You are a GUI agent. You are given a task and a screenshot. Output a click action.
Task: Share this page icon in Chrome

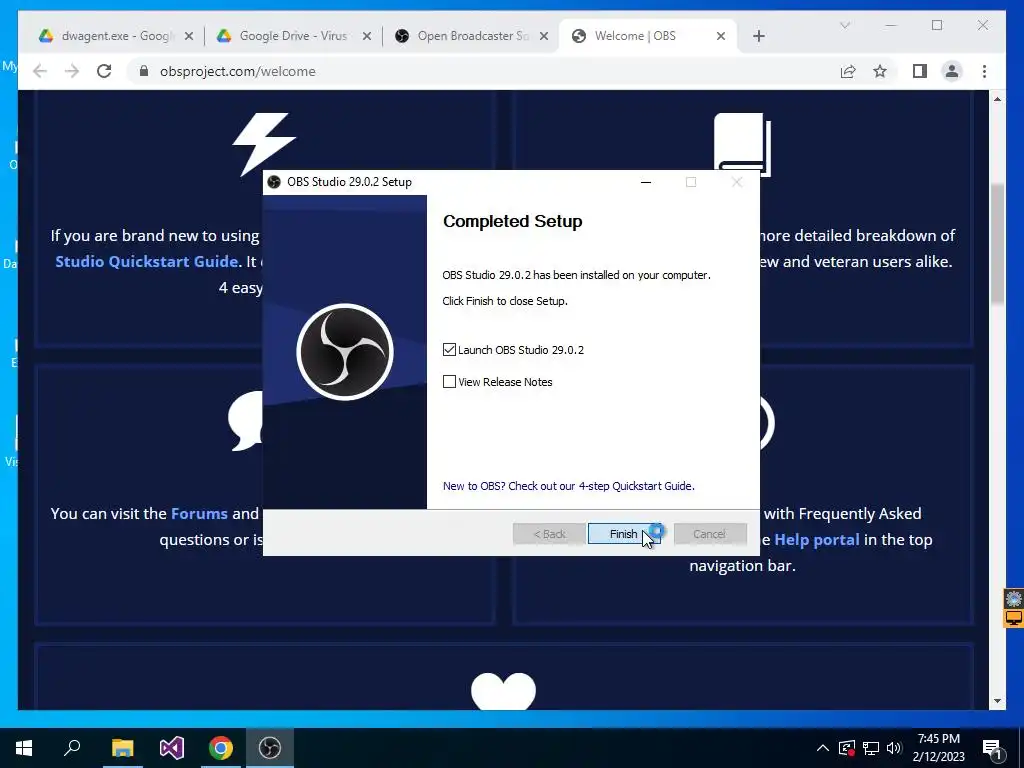[848, 71]
